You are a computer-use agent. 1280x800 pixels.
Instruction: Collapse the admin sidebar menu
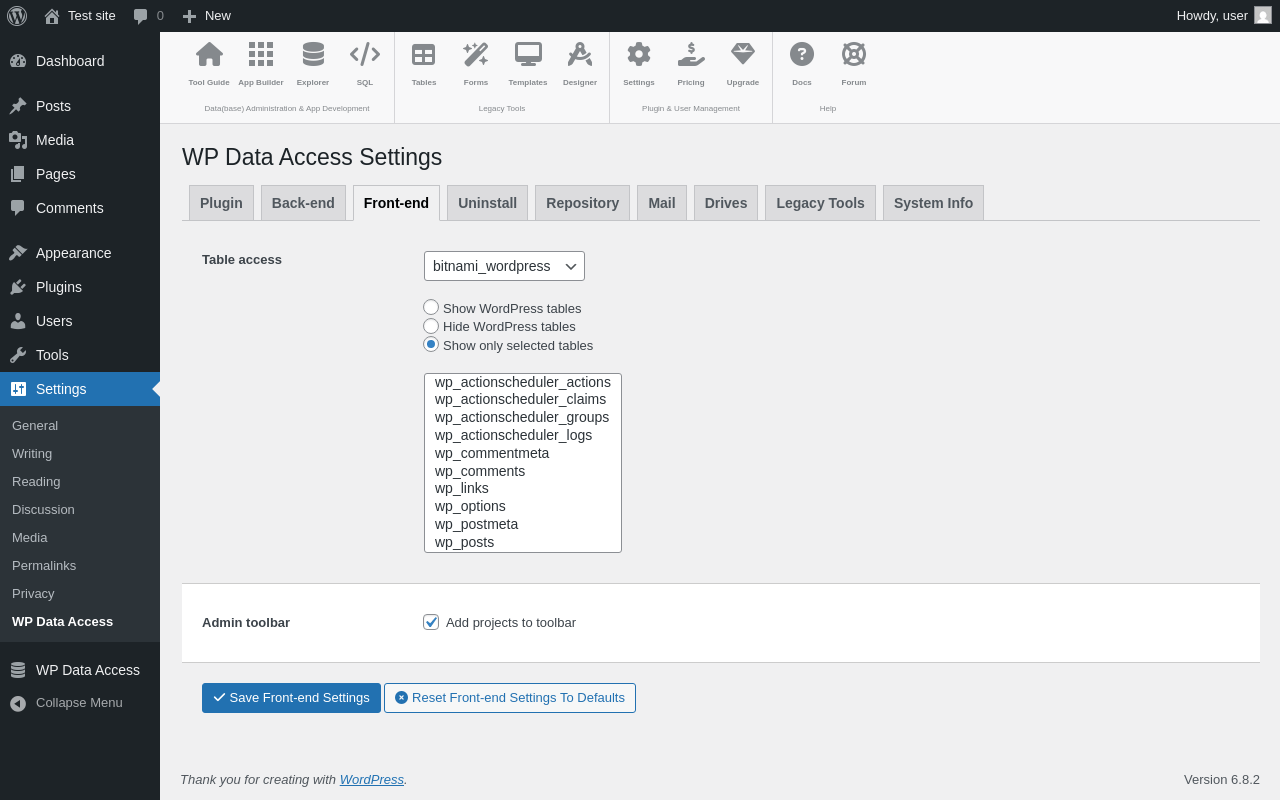coord(80,703)
